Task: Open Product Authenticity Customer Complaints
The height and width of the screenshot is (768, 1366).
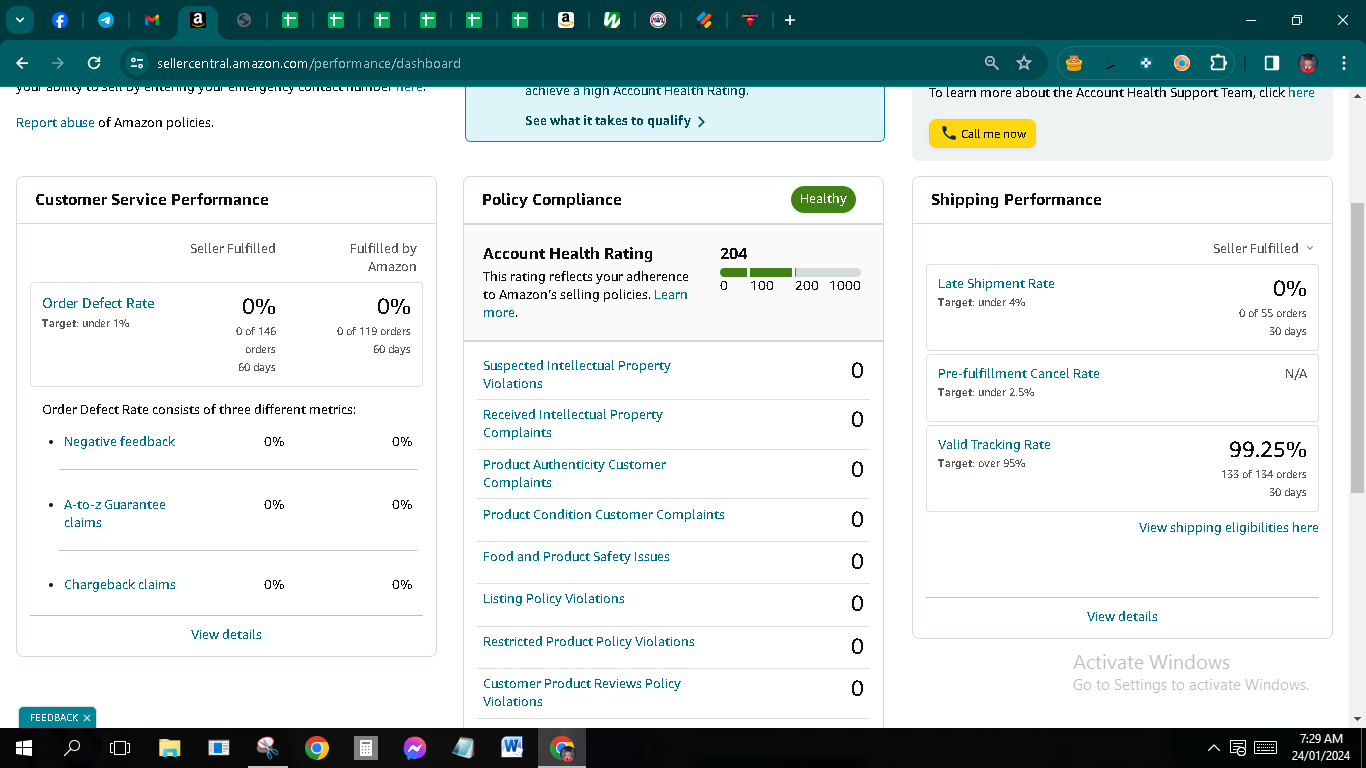Action: [x=574, y=473]
